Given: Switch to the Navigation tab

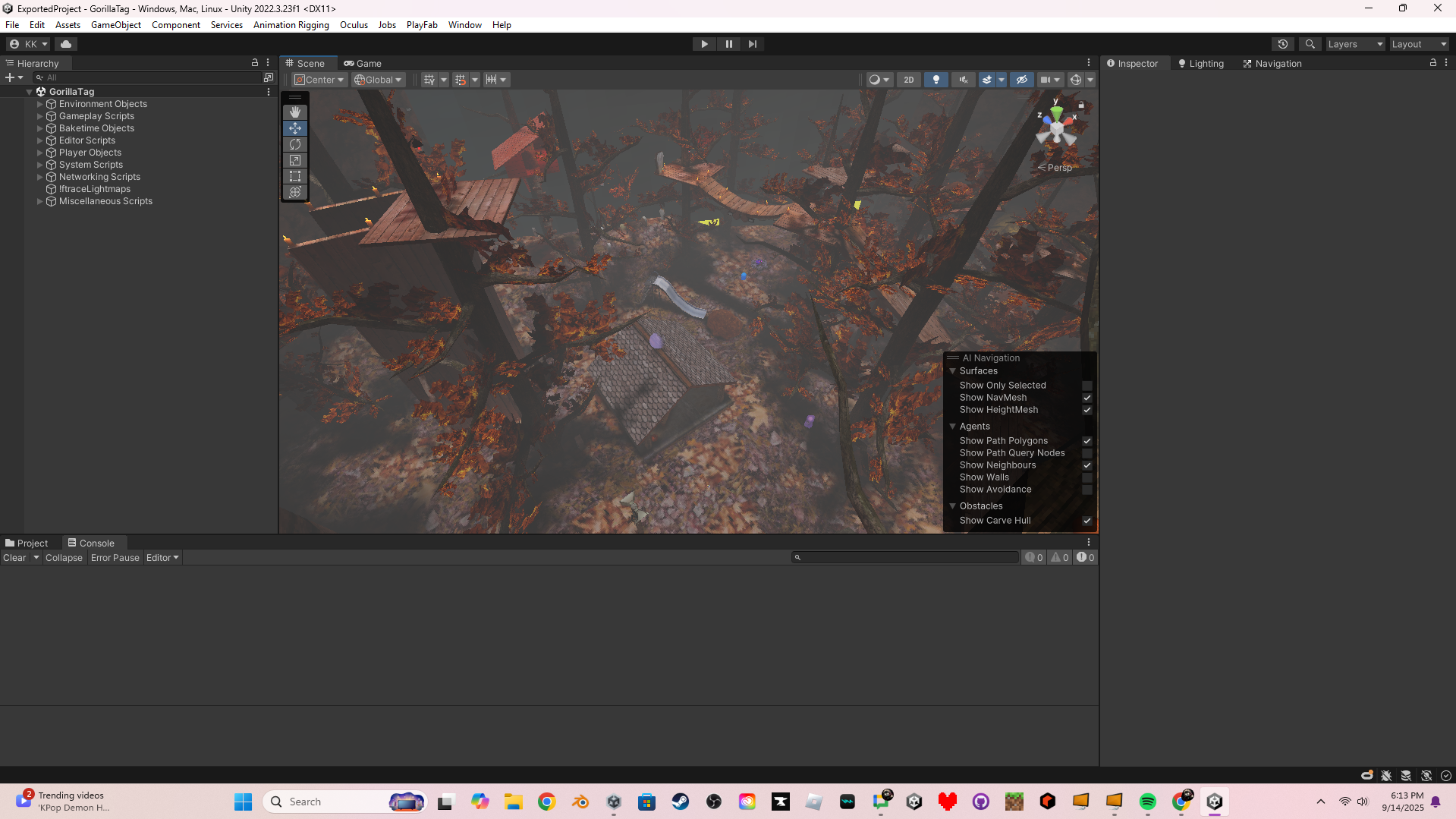Looking at the screenshot, I should (x=1272, y=64).
